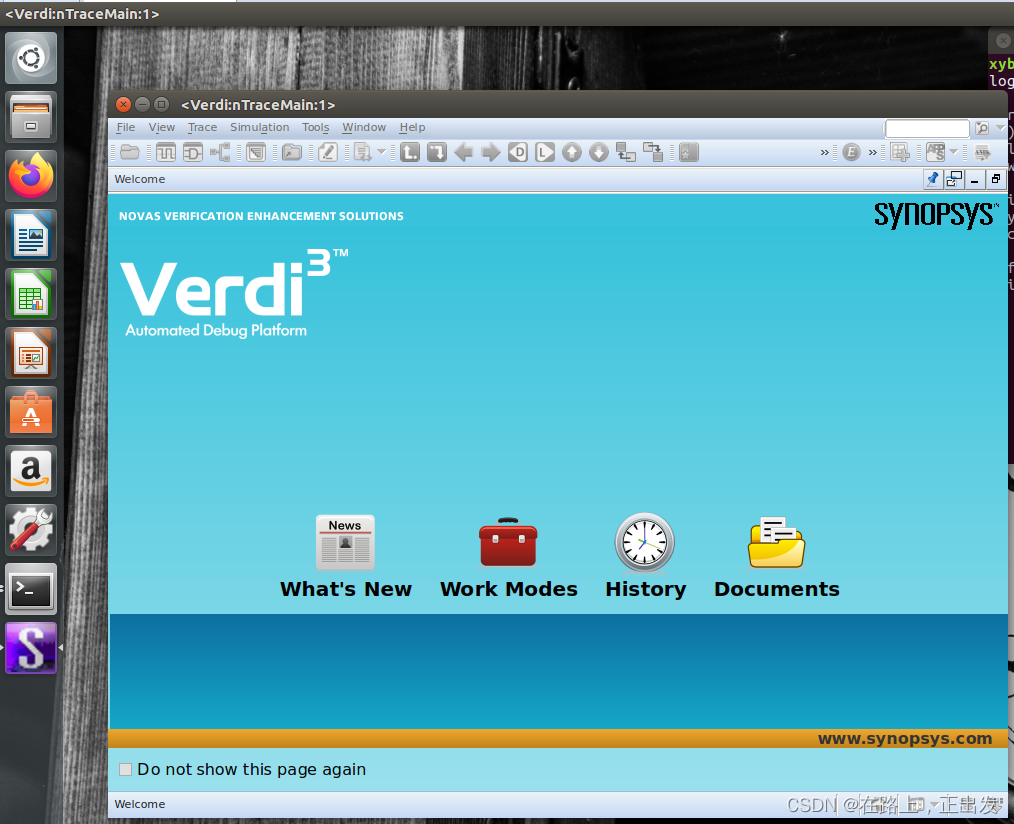Open the Help menu

pyautogui.click(x=412, y=127)
